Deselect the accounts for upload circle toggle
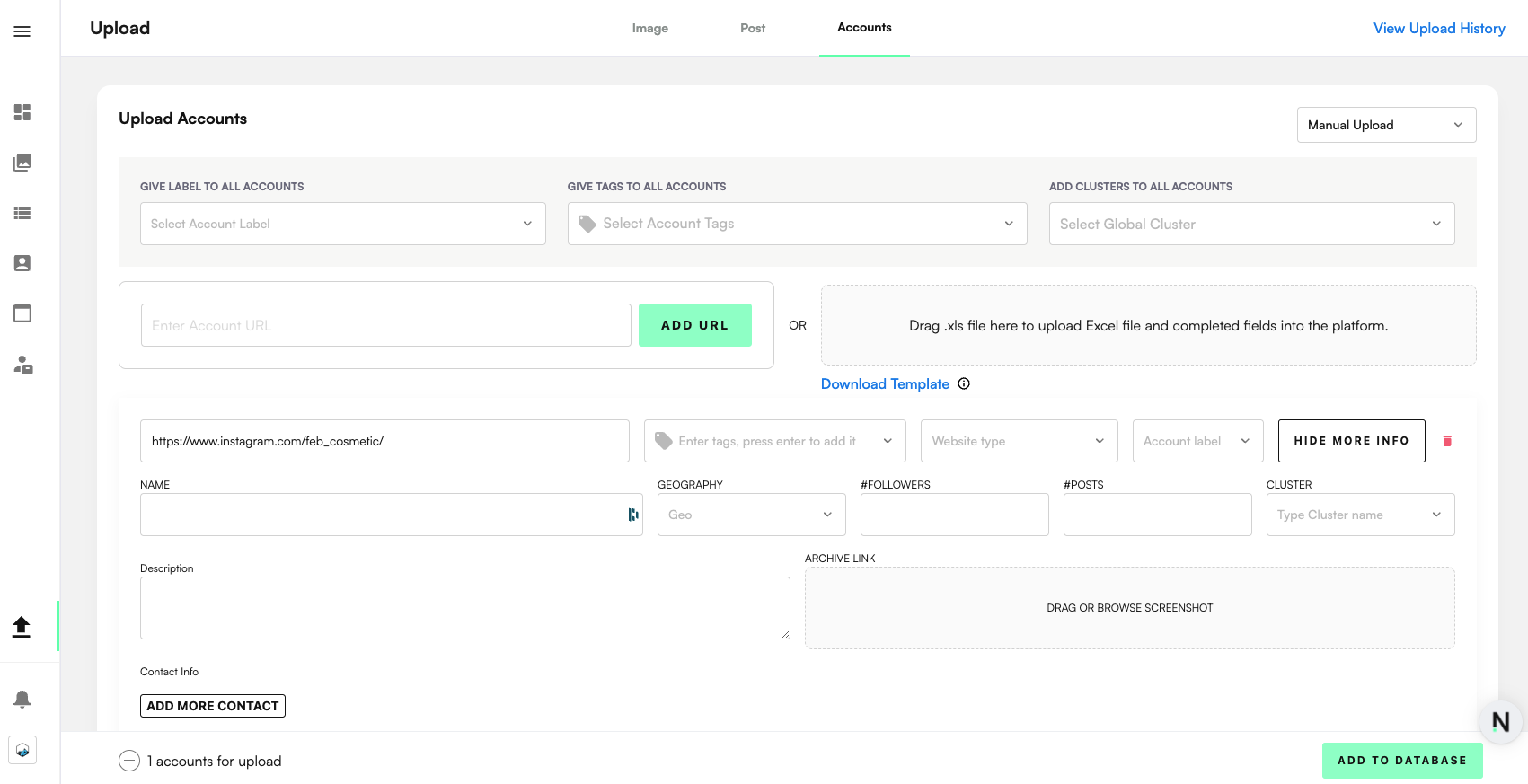This screenshot has height=784, width=1528. pyautogui.click(x=129, y=761)
